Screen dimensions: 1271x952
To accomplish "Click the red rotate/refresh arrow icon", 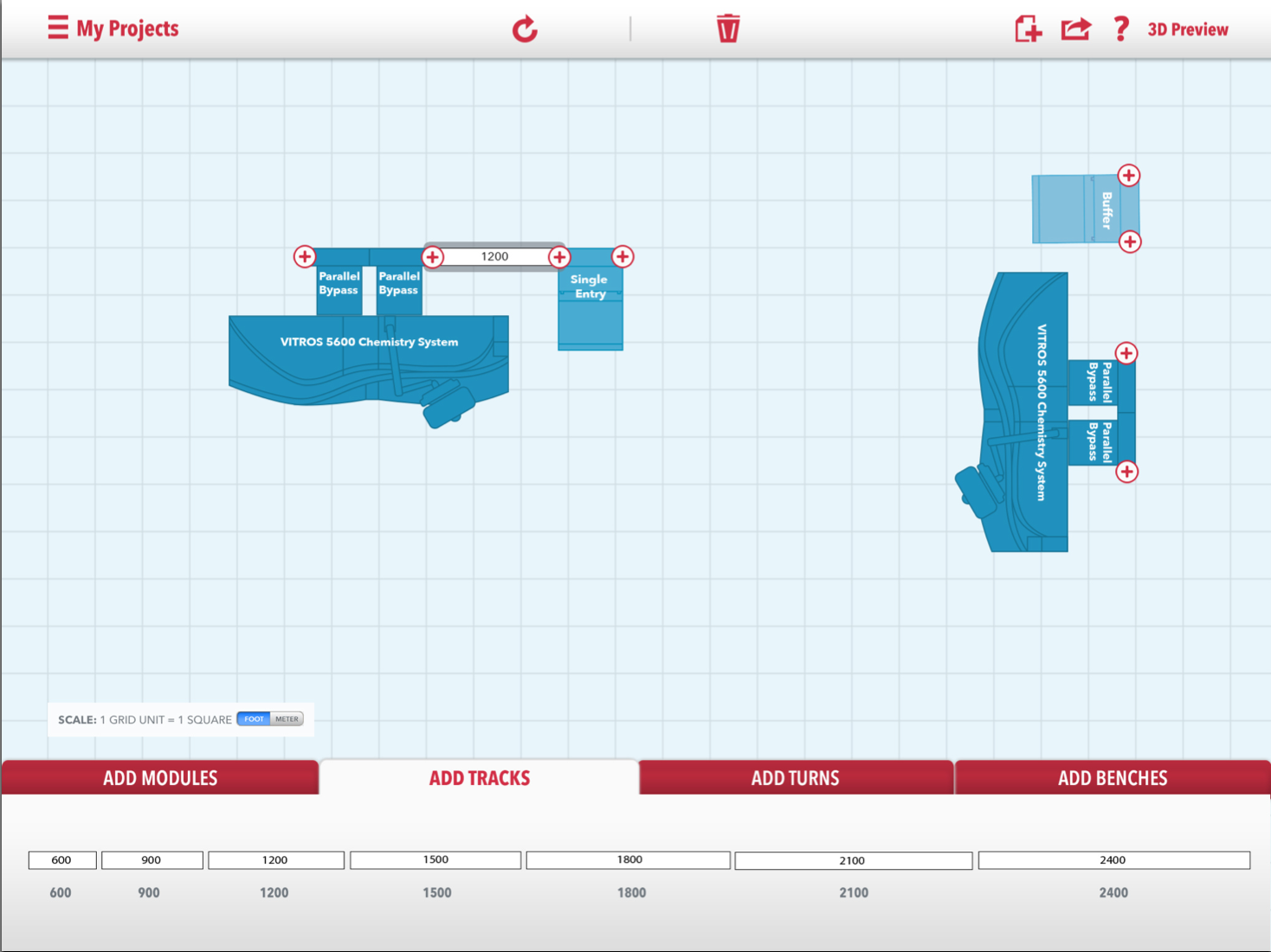I will (525, 29).
